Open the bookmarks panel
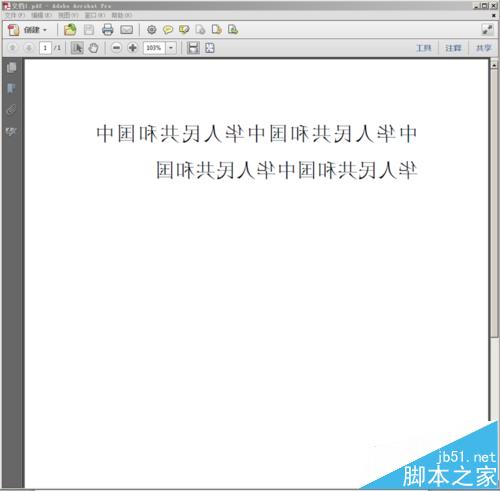This screenshot has width=500, height=491. pos(11,88)
